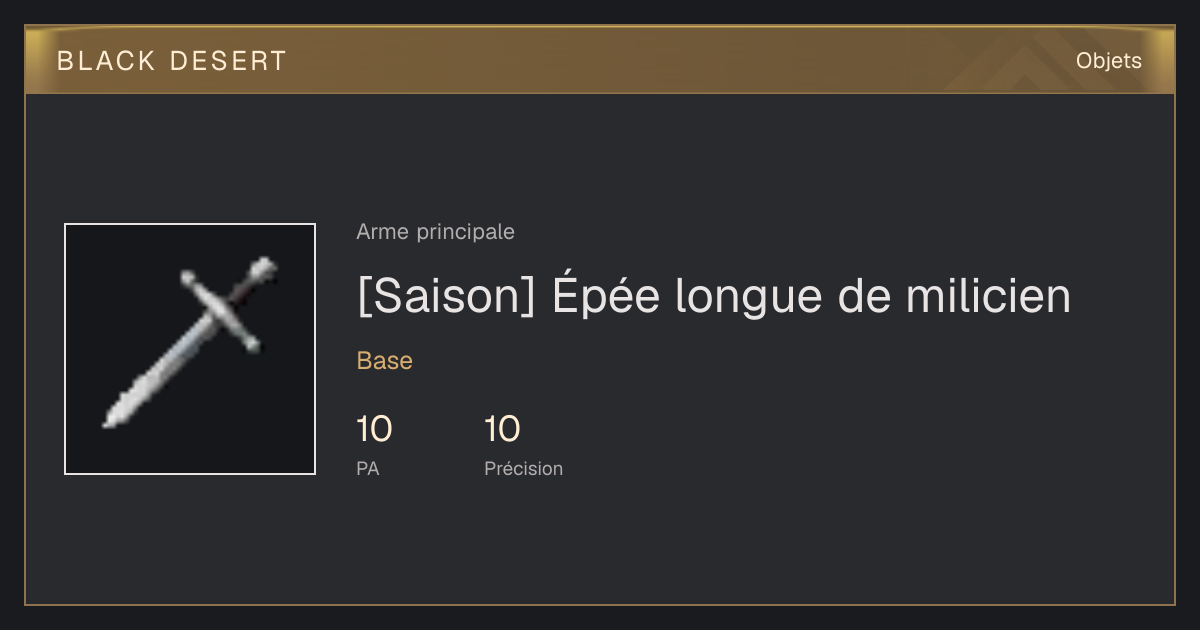Viewport: 1200px width, 630px height.
Task: Click the Précision value of 10
Action: [x=502, y=430]
